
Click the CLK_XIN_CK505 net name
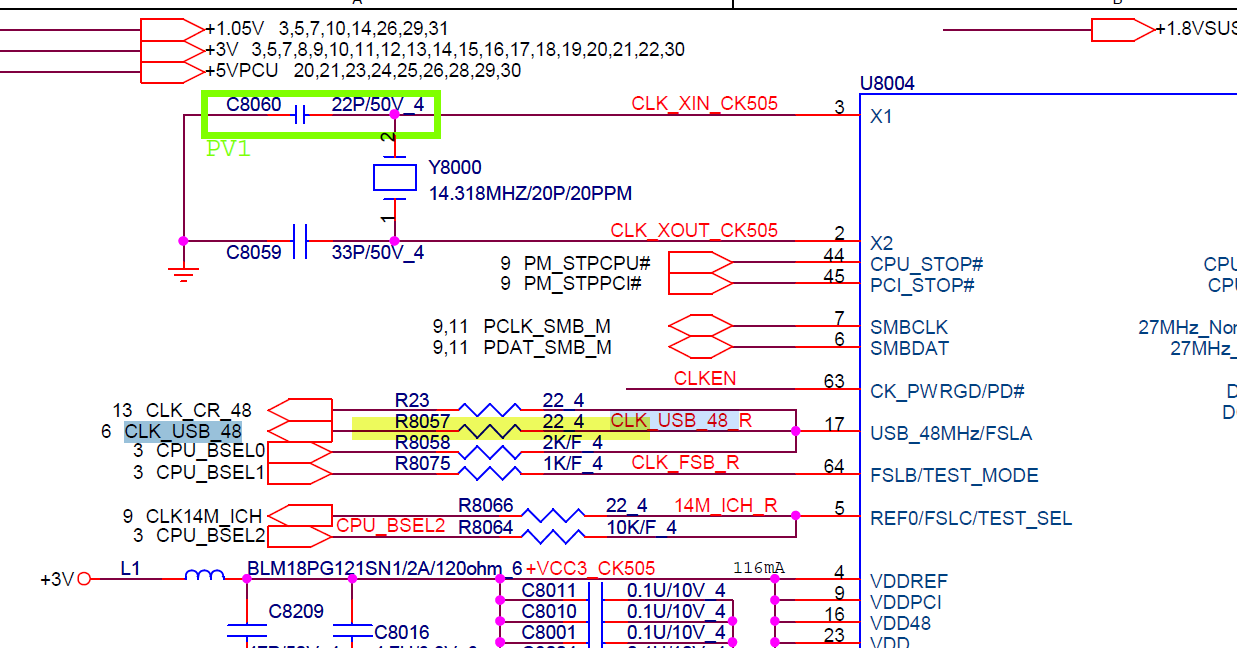pos(704,104)
